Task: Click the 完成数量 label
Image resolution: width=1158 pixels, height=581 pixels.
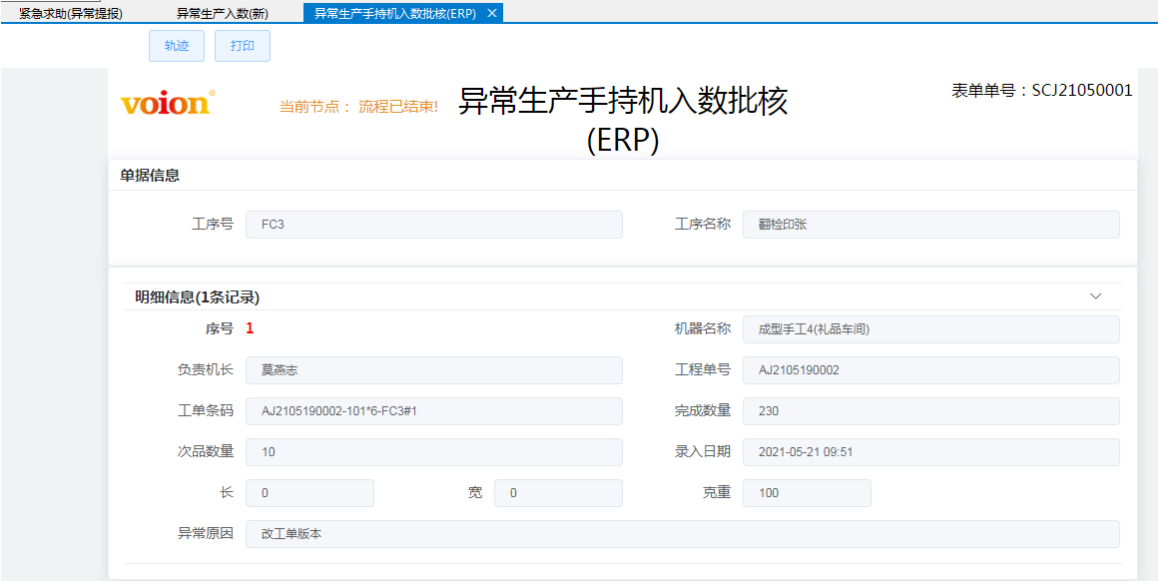Action: tap(703, 411)
